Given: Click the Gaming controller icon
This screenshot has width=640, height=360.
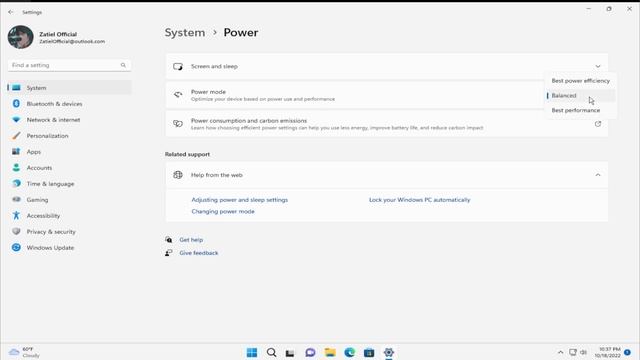Looking at the screenshot, I should (x=16, y=200).
